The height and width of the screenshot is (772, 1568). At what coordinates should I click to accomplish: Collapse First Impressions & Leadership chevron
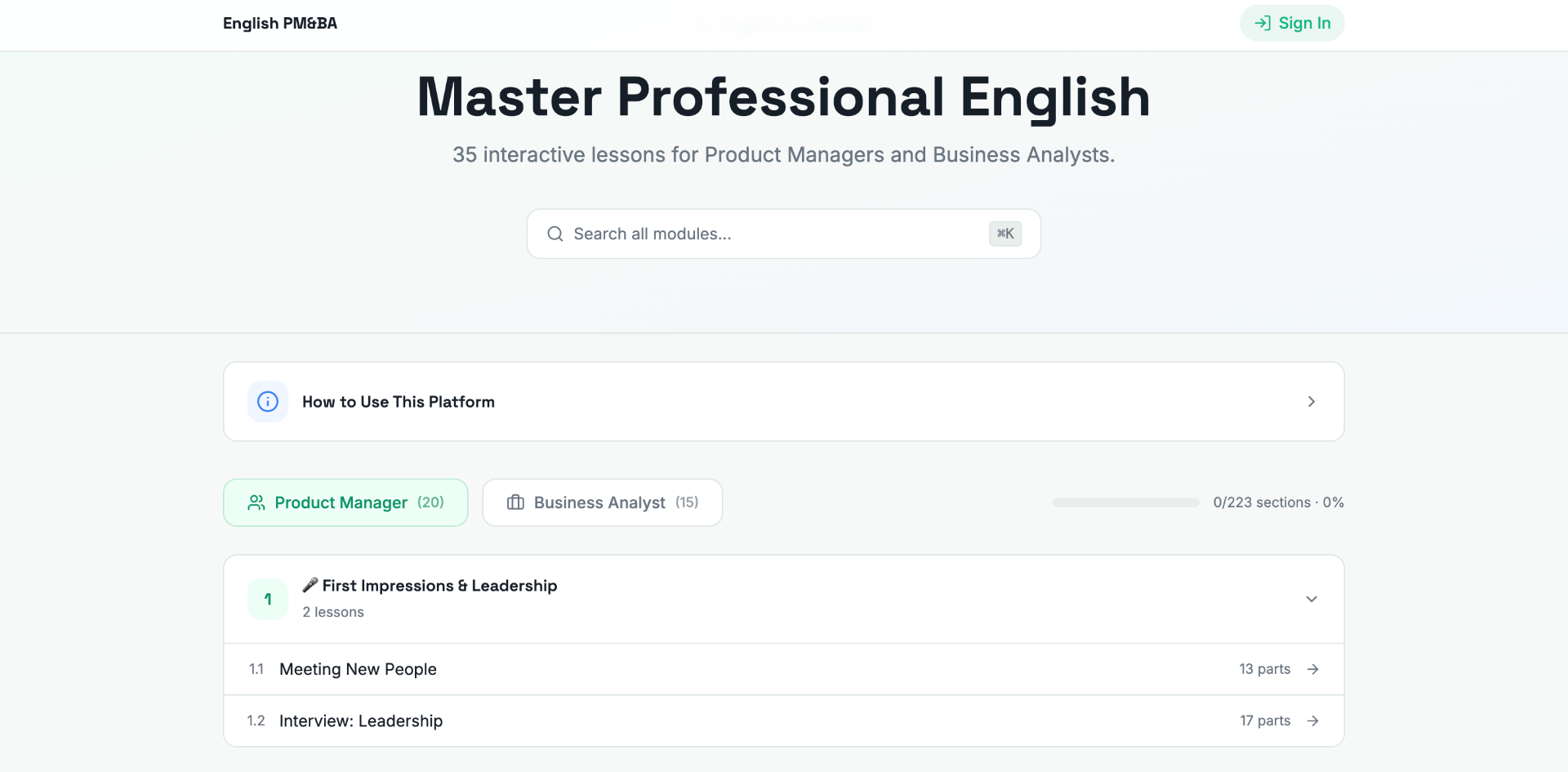(x=1312, y=599)
